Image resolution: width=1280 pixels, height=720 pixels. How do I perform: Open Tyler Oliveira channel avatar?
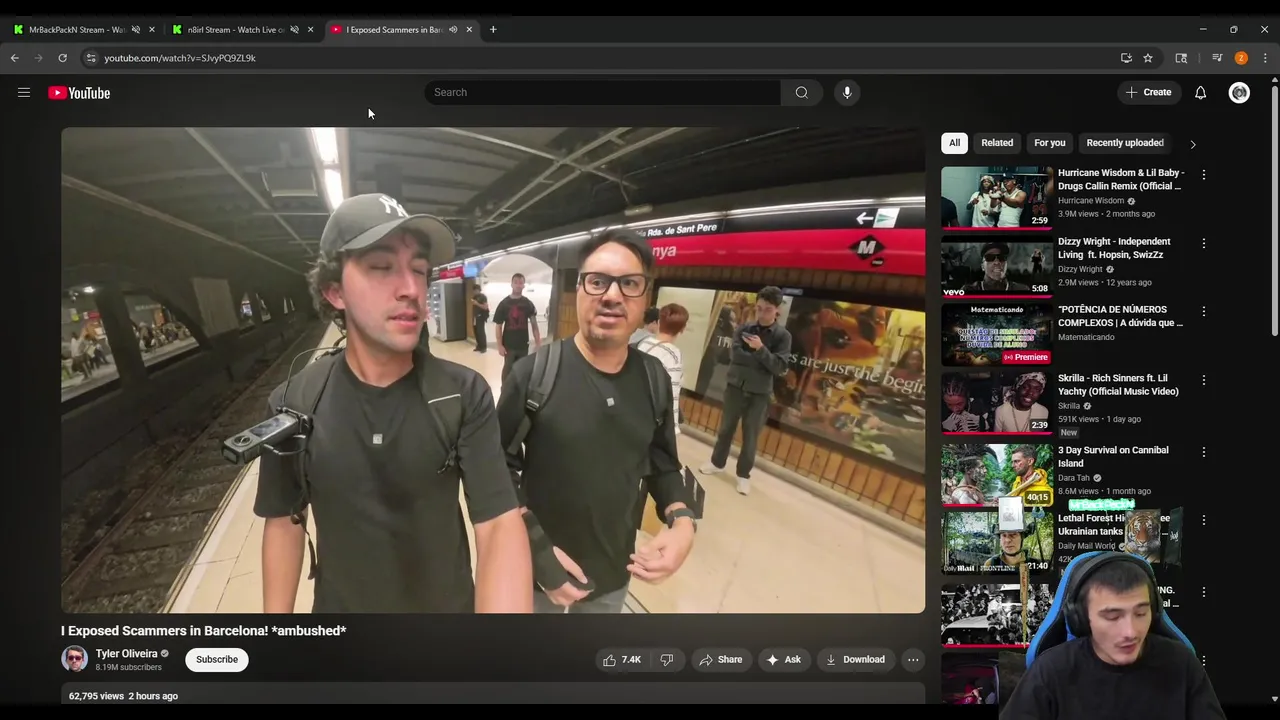coord(74,659)
